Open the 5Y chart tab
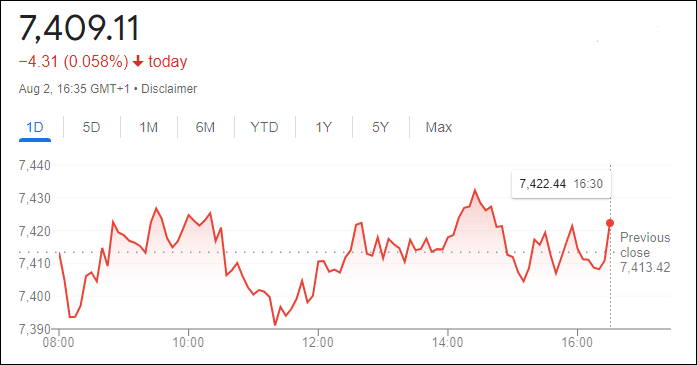The width and height of the screenshot is (697, 365). [x=380, y=128]
